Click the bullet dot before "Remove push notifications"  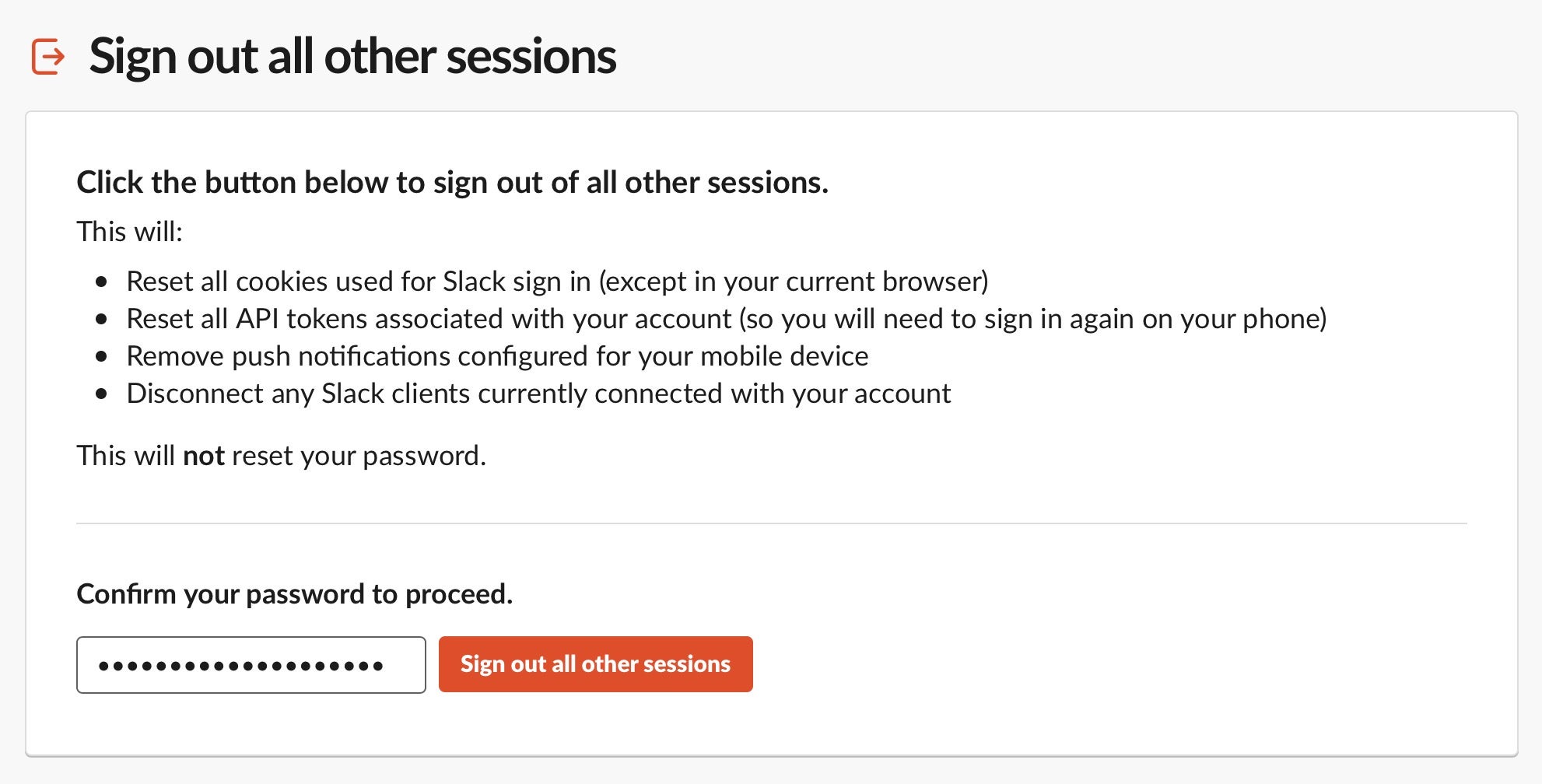(x=101, y=357)
